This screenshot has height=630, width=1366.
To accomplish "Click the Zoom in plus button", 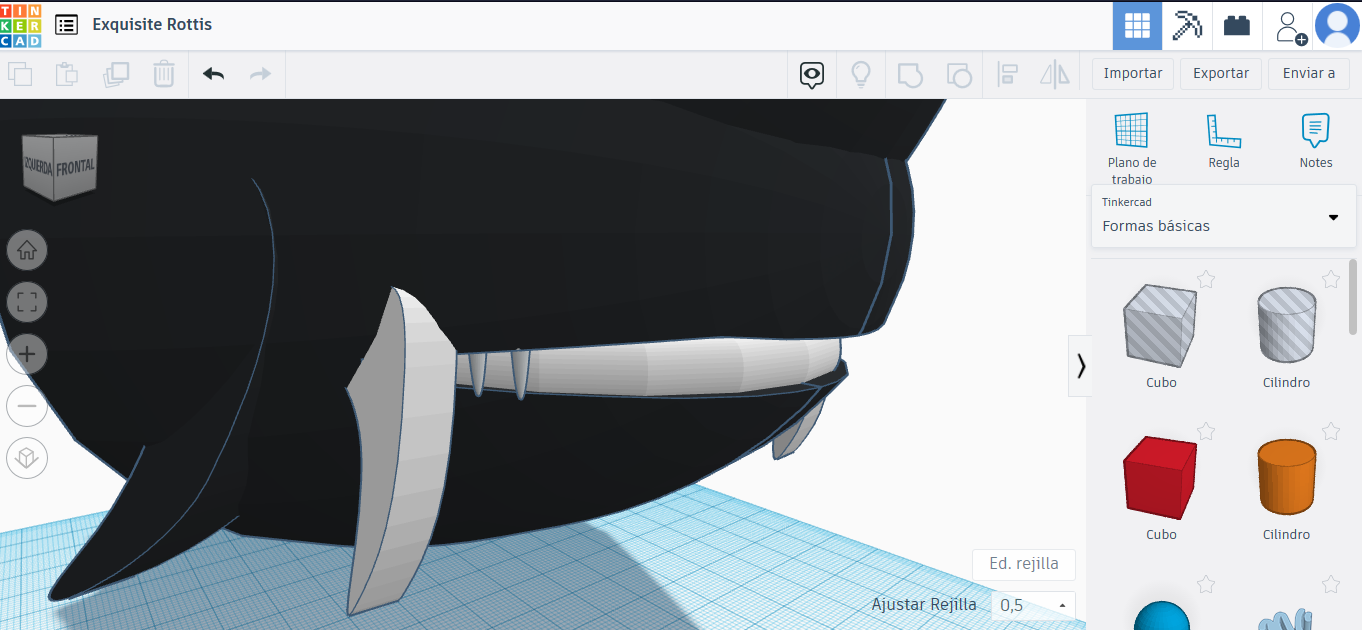I will [27, 354].
